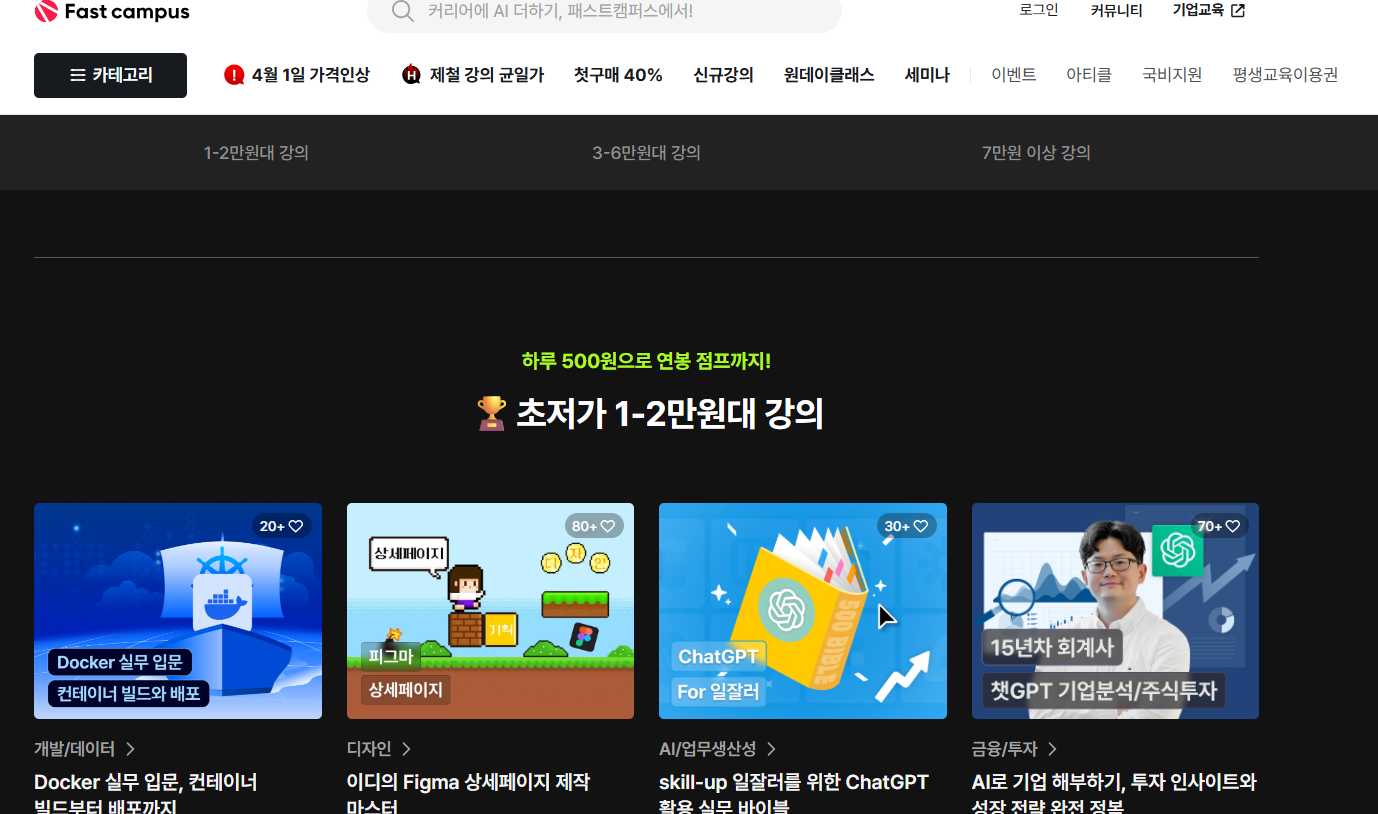This screenshot has height=814, width=1378.
Task: Click the hamburger icon in 카테고리 button
Action: click(77, 75)
